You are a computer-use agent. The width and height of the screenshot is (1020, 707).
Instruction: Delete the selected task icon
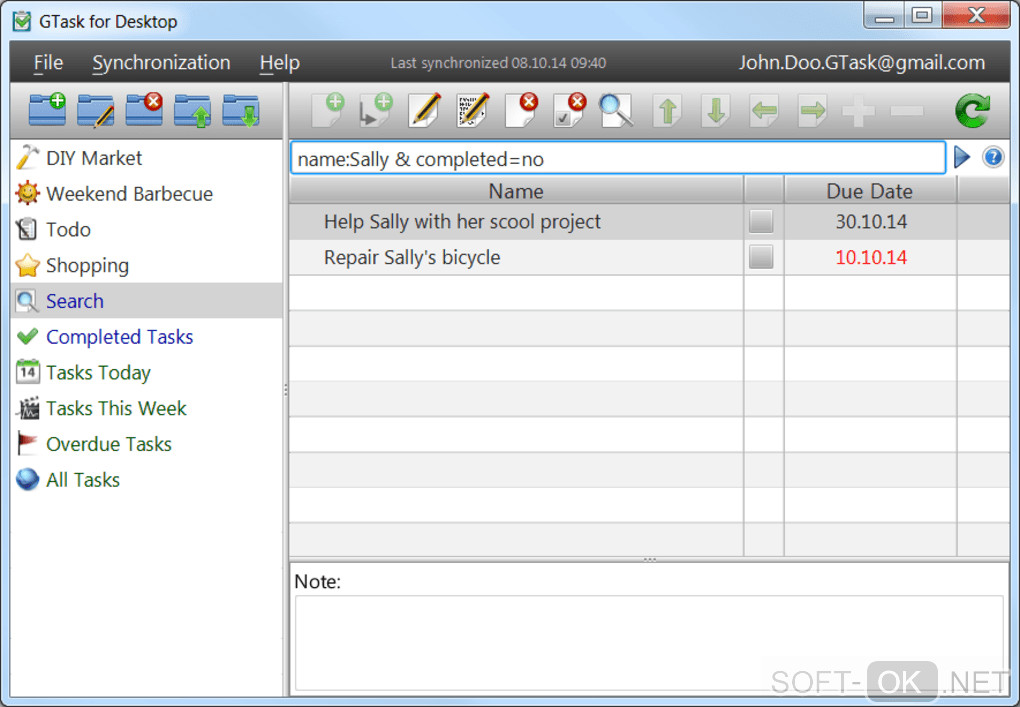(521, 110)
